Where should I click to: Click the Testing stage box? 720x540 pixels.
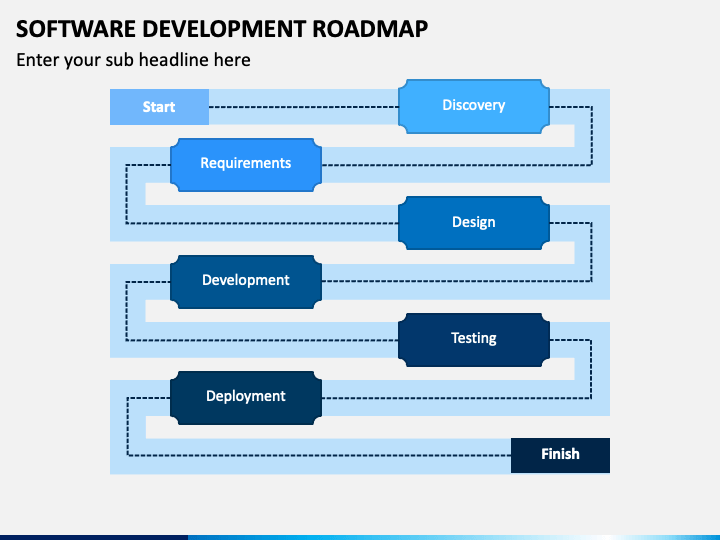(474, 340)
